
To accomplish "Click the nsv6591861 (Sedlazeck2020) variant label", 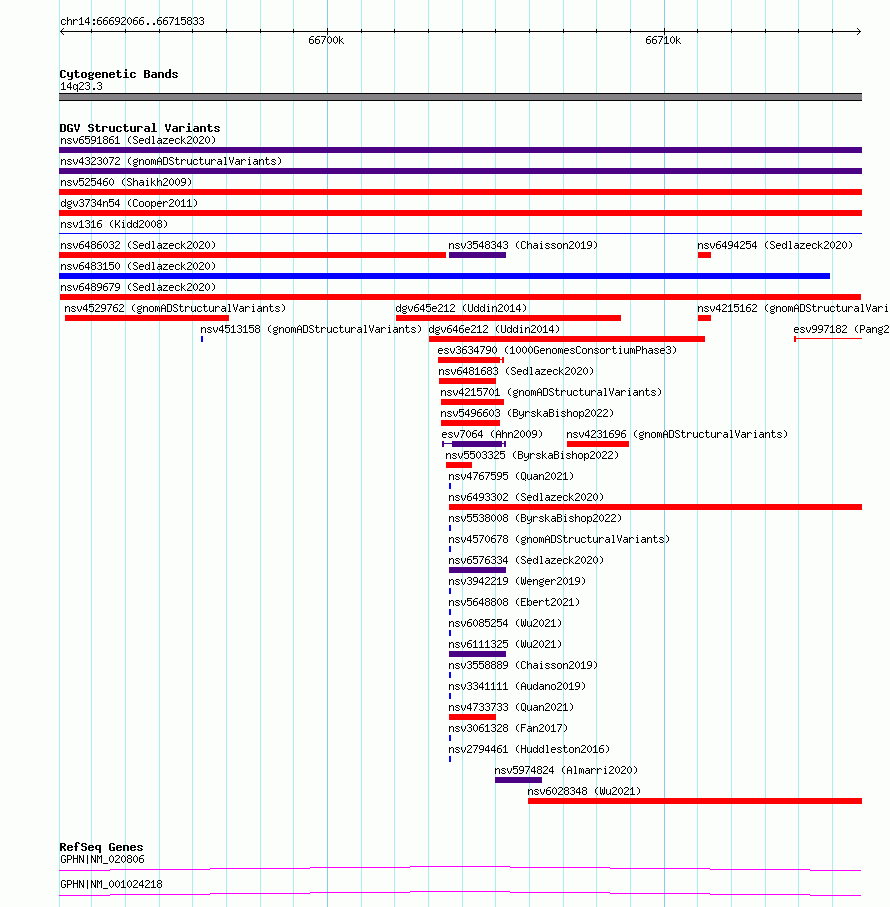I will click(x=138, y=141).
